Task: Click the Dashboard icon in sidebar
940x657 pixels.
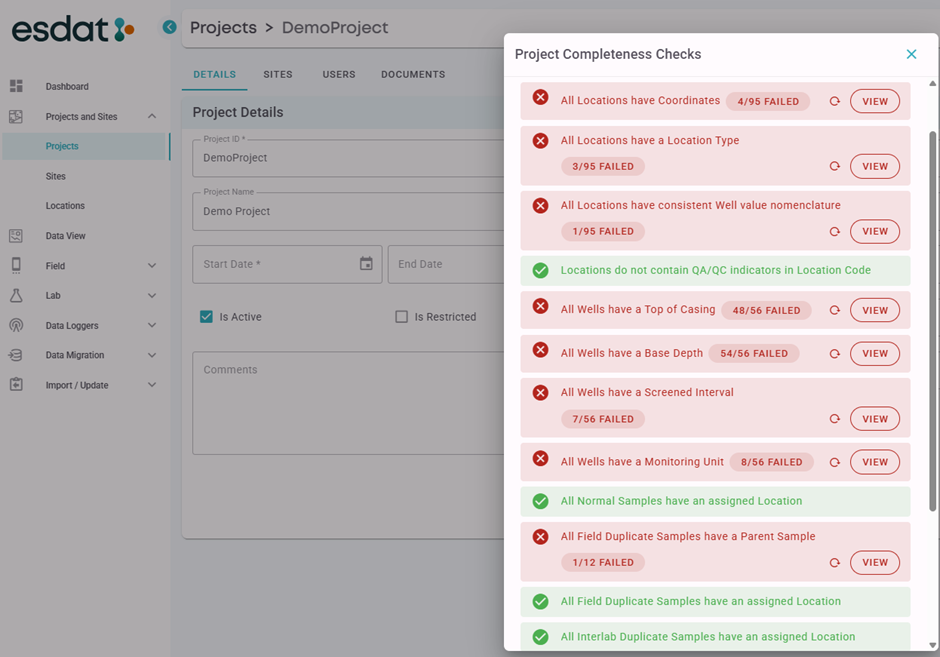Action: (x=16, y=87)
